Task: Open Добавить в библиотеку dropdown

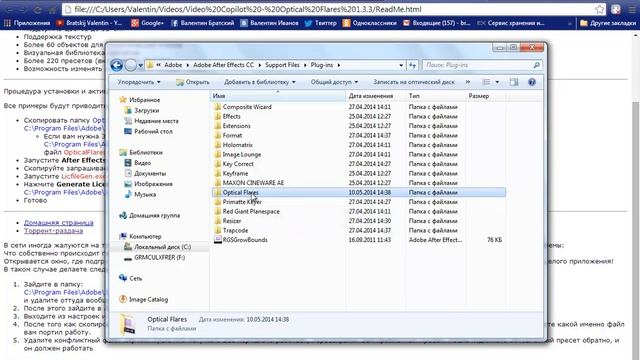Action: click(x=260, y=82)
